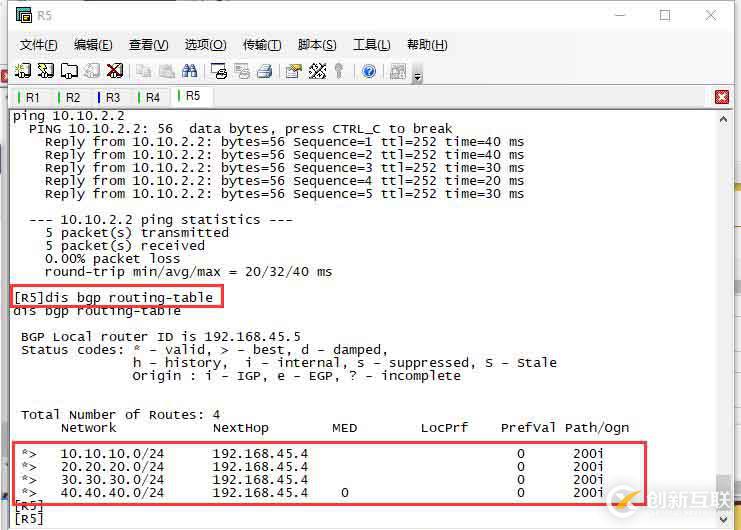Click the Quick Connect lightning icon

click(46, 71)
